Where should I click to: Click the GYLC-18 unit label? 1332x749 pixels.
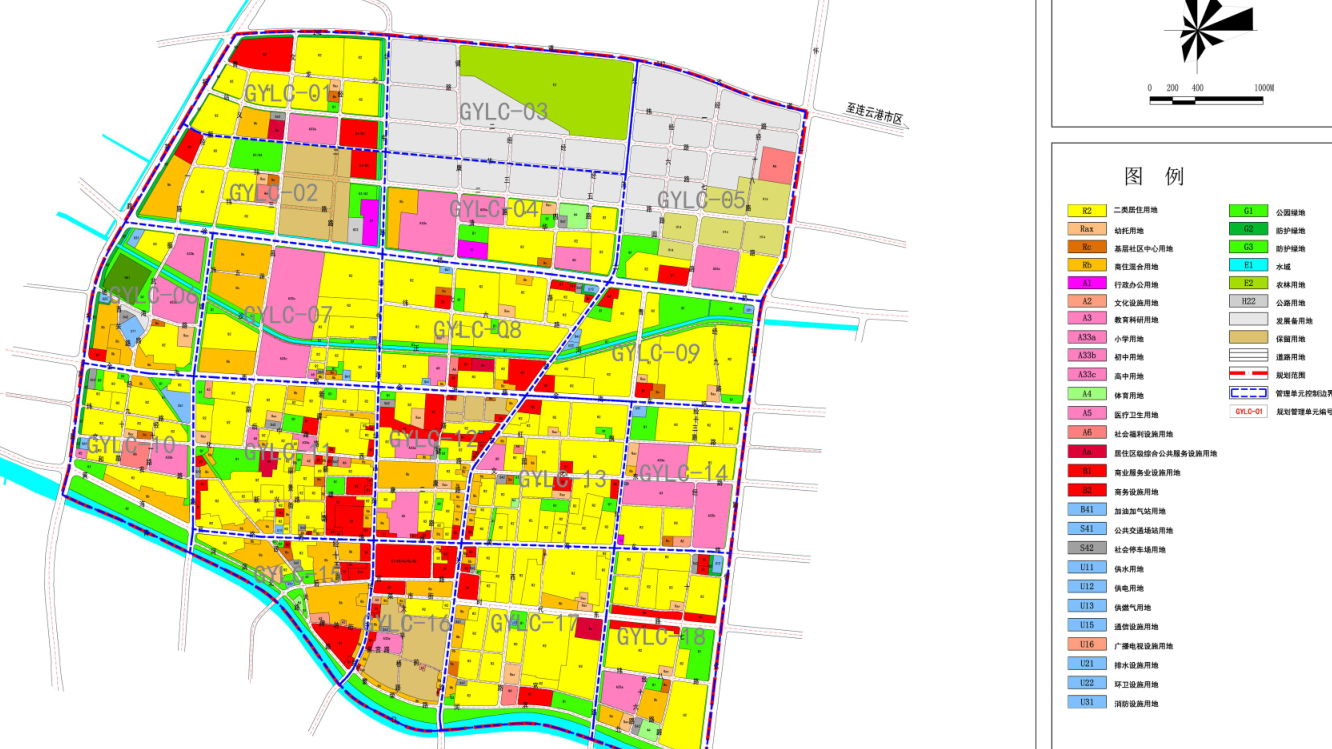pos(661,637)
